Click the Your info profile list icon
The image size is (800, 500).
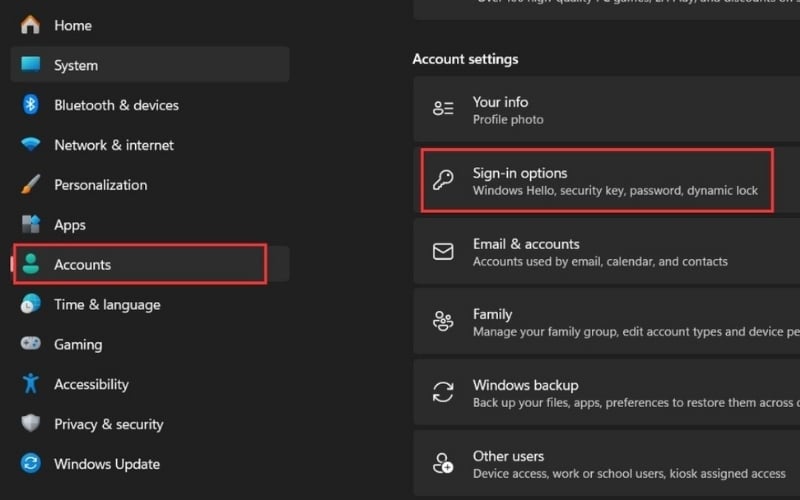click(x=443, y=108)
